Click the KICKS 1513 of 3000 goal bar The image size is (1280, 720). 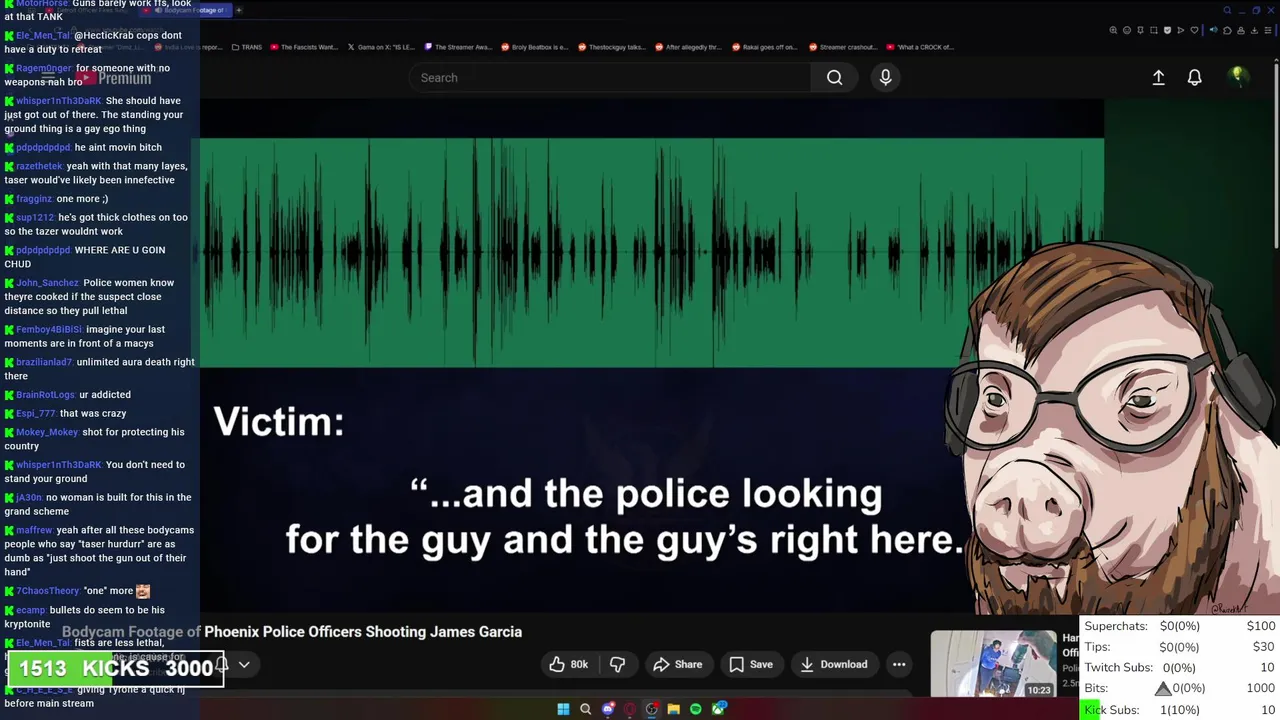click(115, 668)
